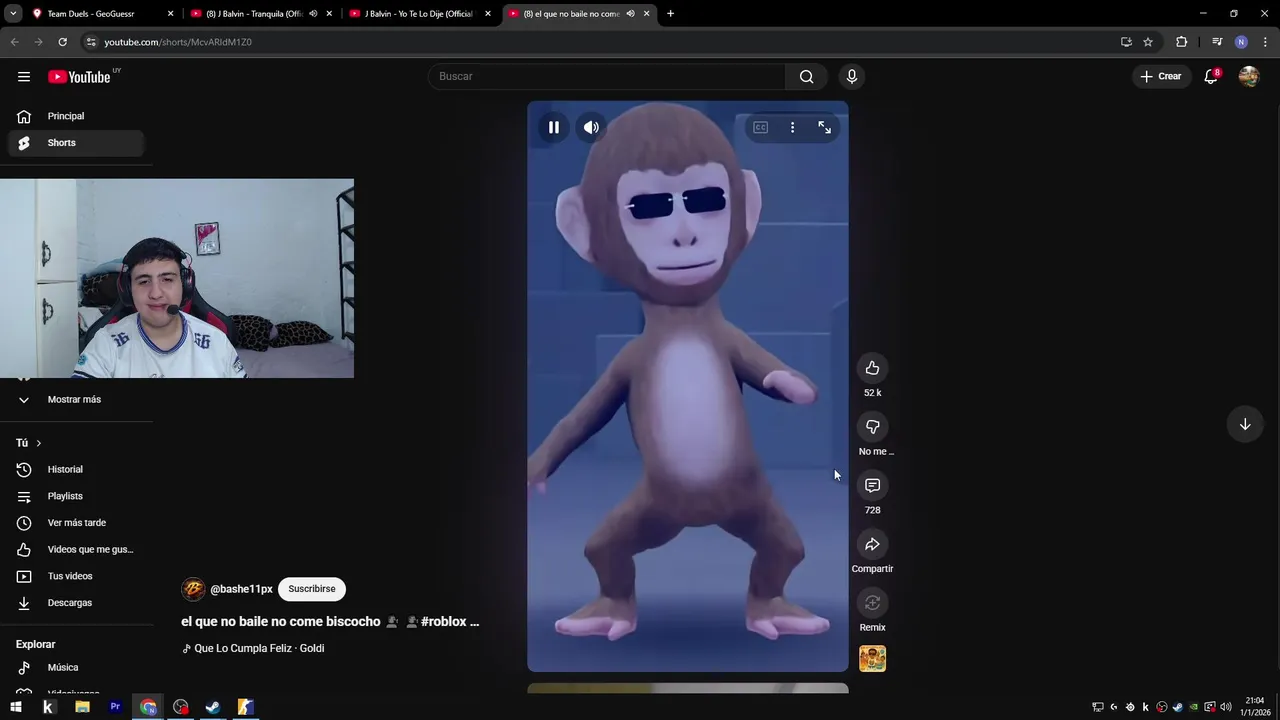This screenshot has width=1280, height=720.
Task: Open the YouTube hamburger guide menu
Action: (x=24, y=76)
